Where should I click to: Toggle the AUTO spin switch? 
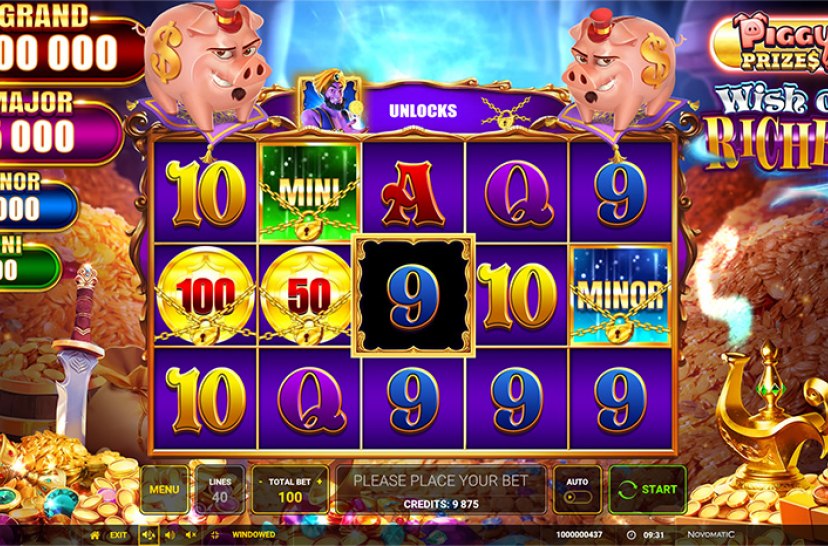577,497
